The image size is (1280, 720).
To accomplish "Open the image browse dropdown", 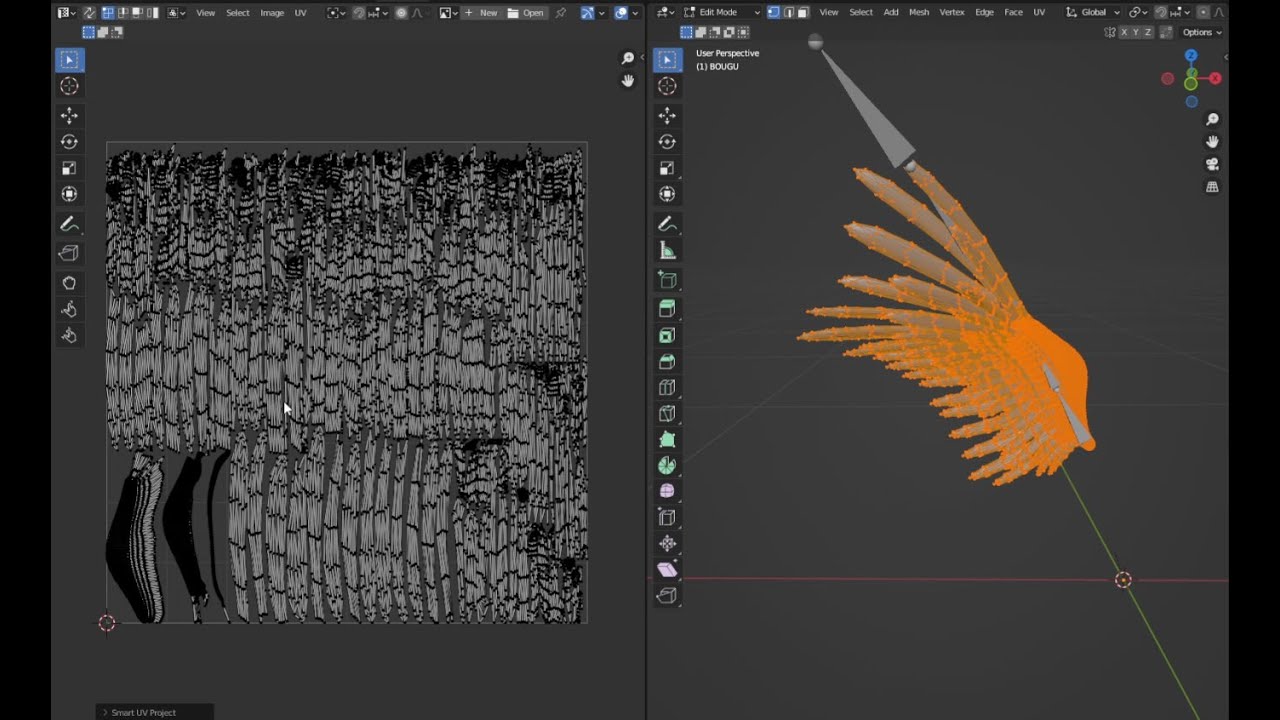I will coord(449,13).
